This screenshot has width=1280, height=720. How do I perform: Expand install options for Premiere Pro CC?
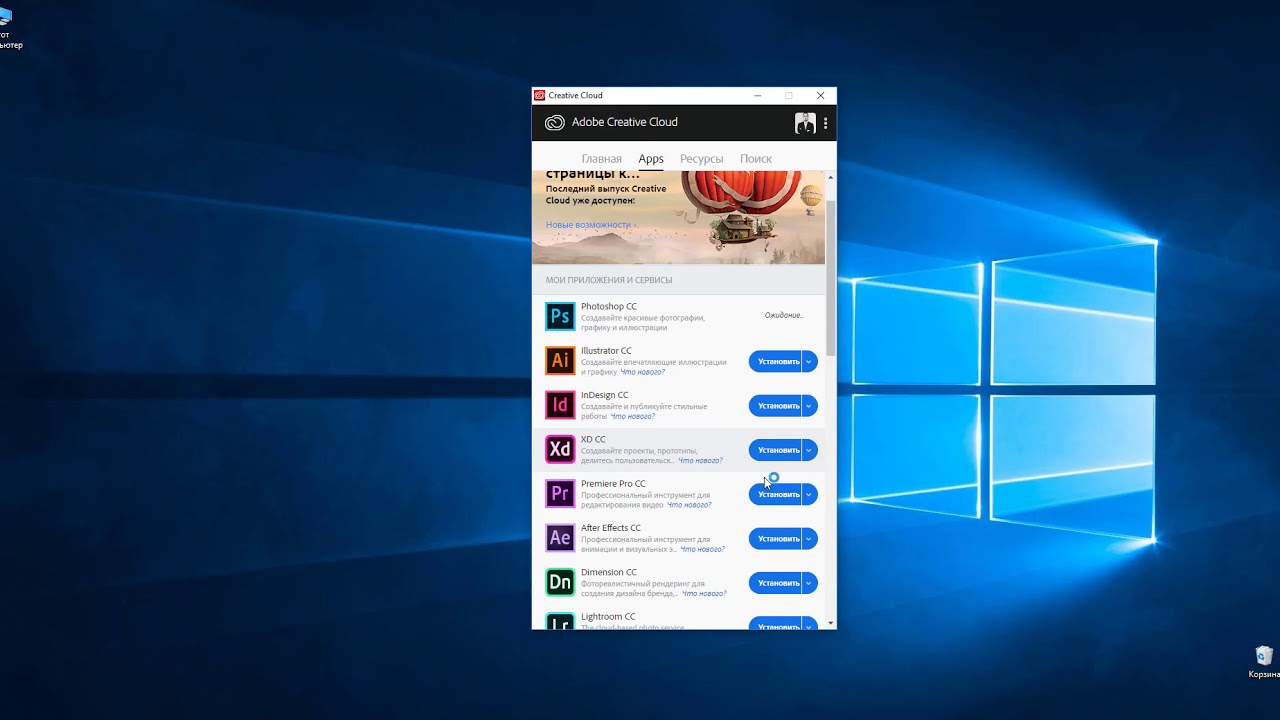tap(809, 494)
